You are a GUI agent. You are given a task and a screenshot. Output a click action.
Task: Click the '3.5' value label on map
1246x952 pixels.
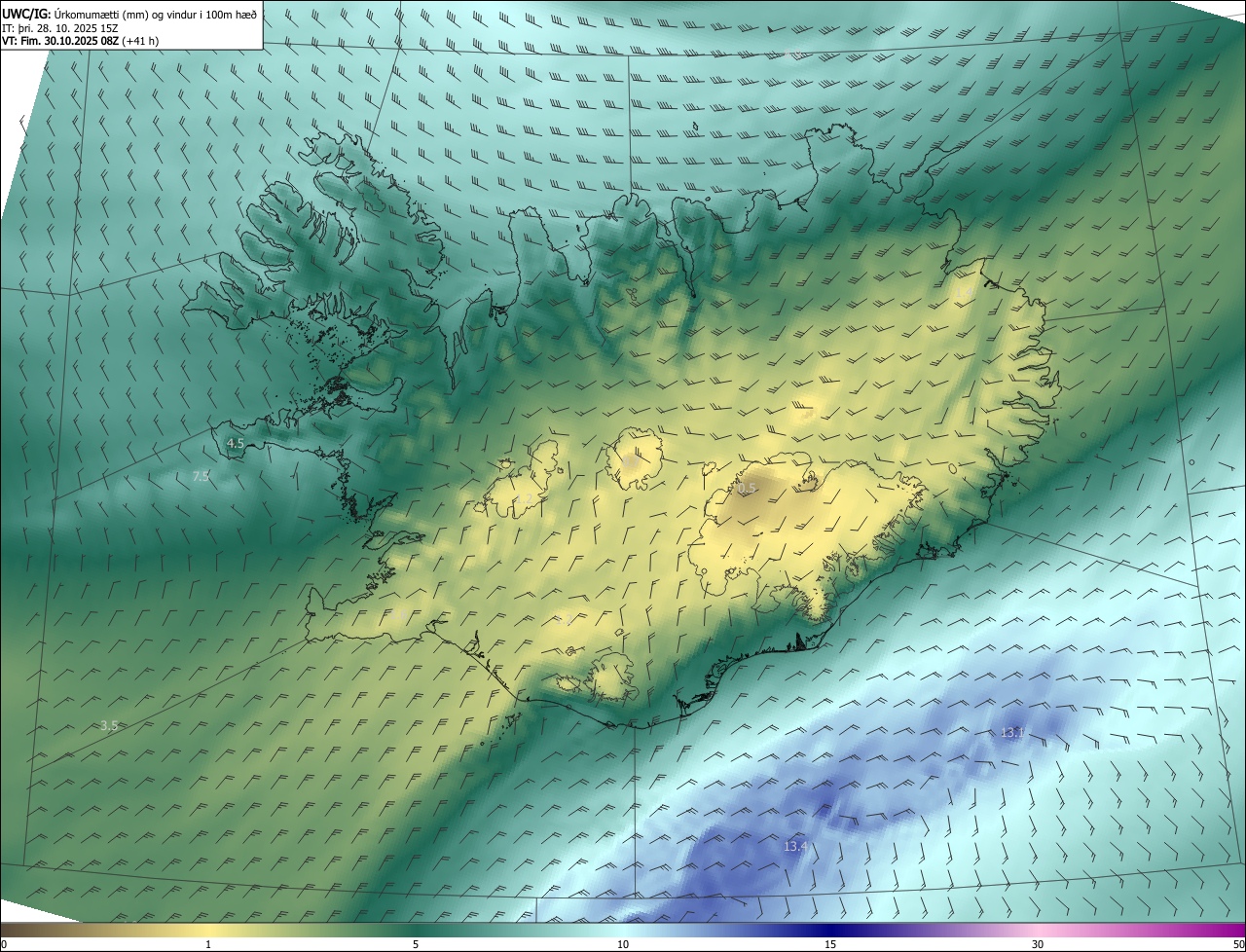(109, 725)
